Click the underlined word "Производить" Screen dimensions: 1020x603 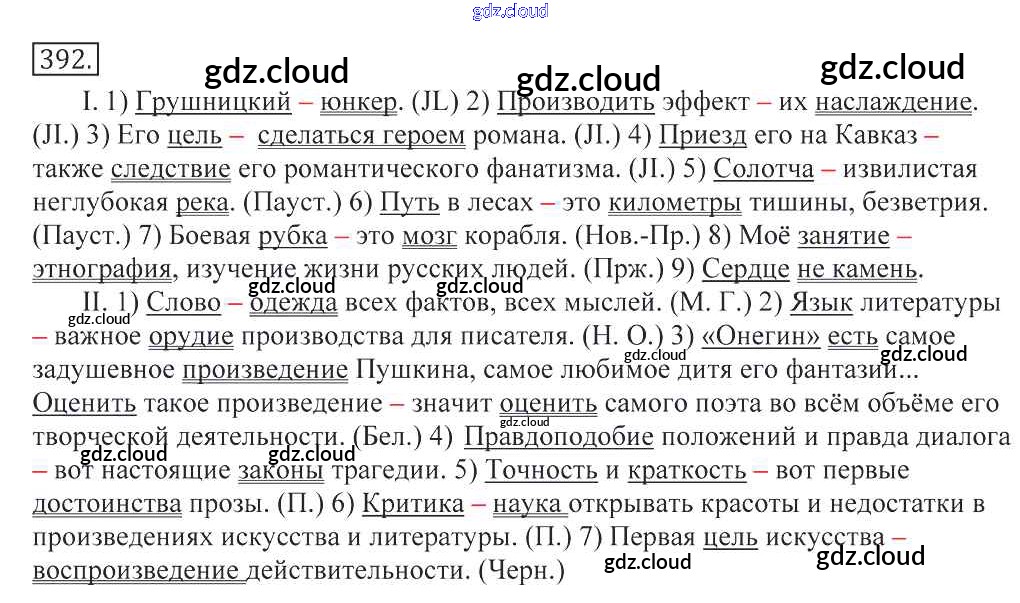576,102
